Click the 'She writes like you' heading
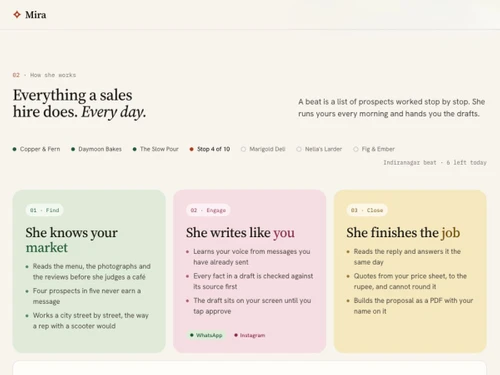Viewport: 500px width, 375px height. [x=240, y=233]
